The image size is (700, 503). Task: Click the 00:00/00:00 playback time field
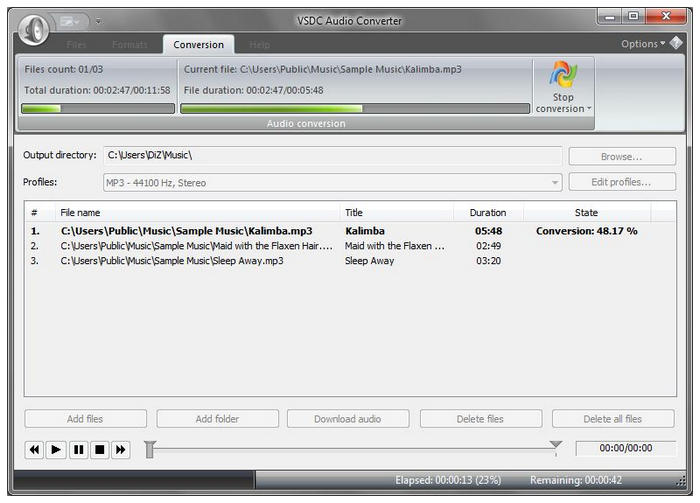click(x=625, y=448)
